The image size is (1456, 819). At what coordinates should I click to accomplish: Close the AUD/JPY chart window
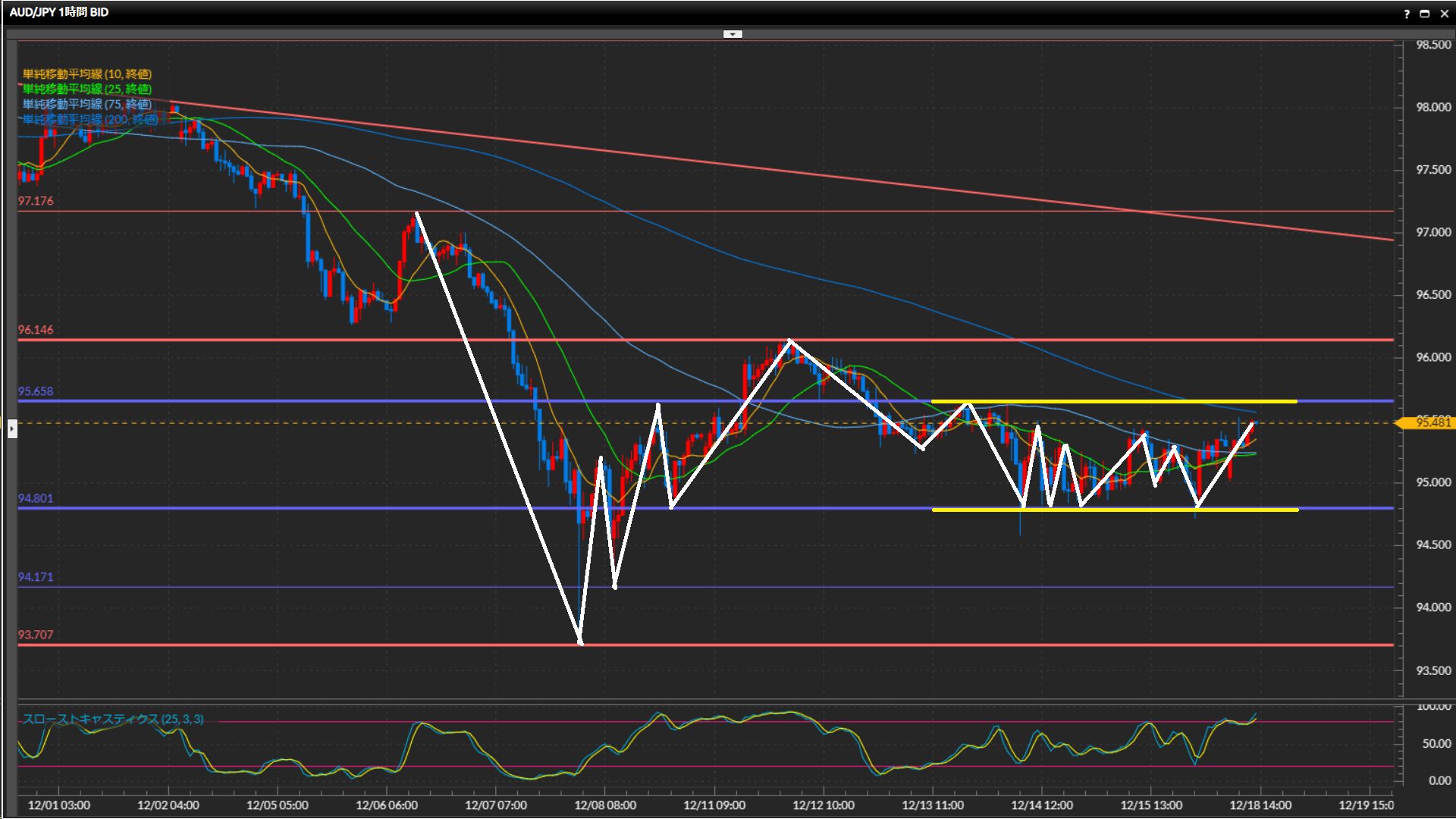pos(1444,14)
